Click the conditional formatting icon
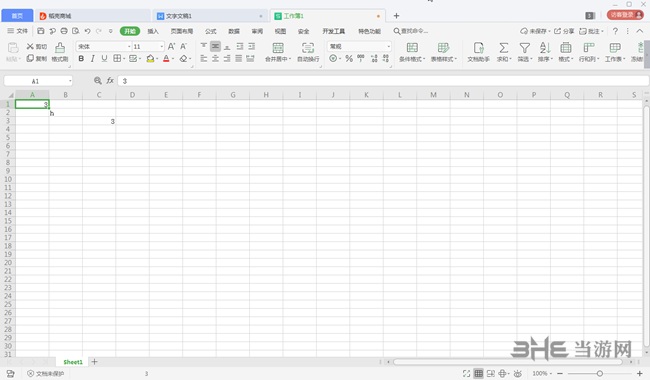Viewport: 650px width, 380px height. [412, 48]
